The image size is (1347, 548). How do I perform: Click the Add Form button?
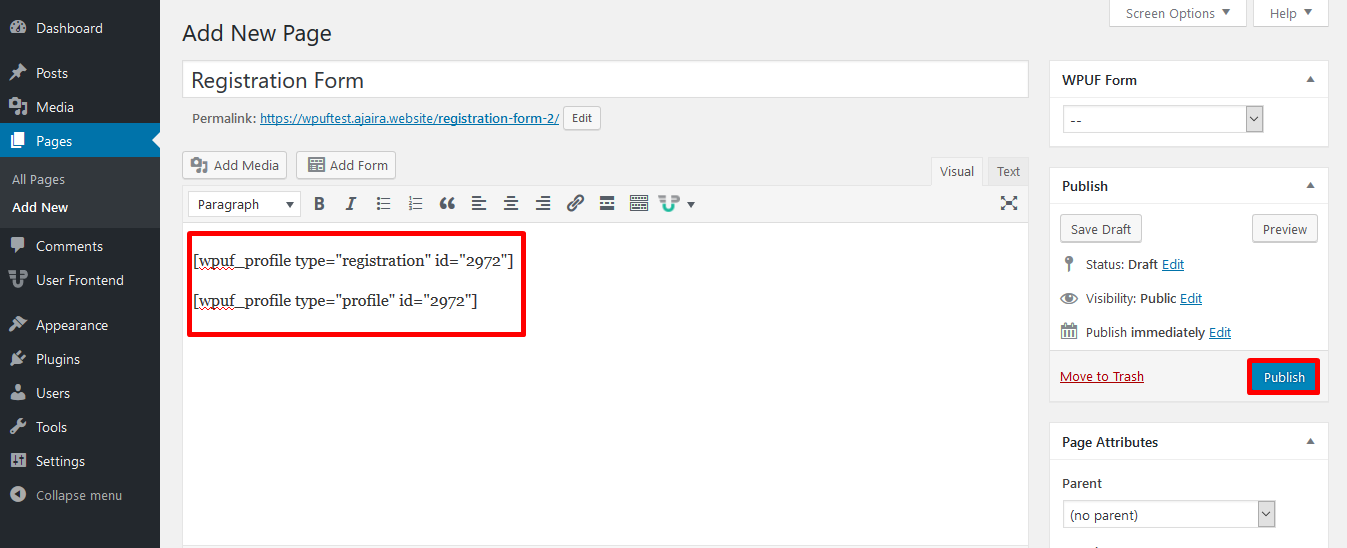(x=347, y=165)
